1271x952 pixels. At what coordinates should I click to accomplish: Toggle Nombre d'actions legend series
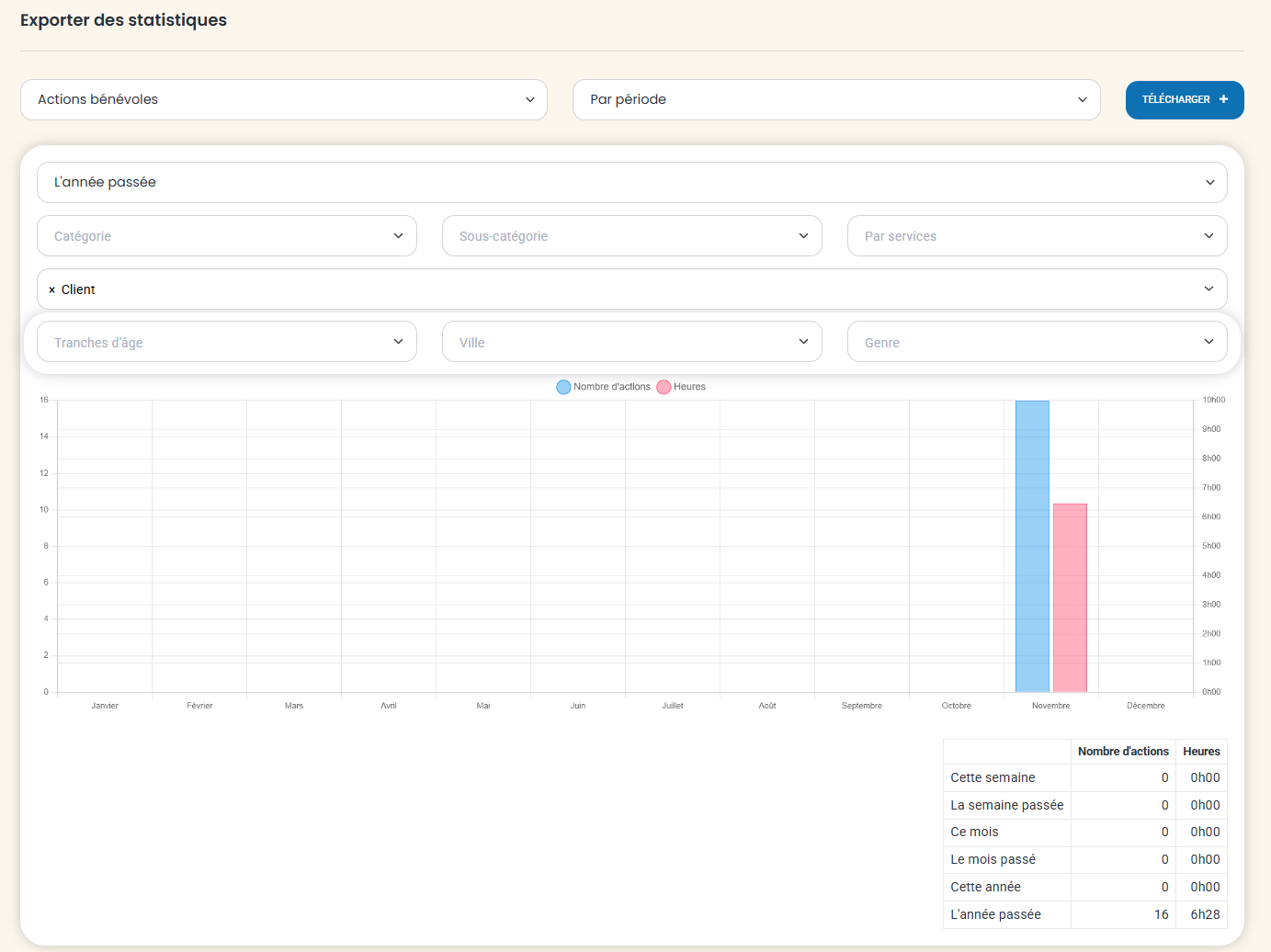(611, 387)
